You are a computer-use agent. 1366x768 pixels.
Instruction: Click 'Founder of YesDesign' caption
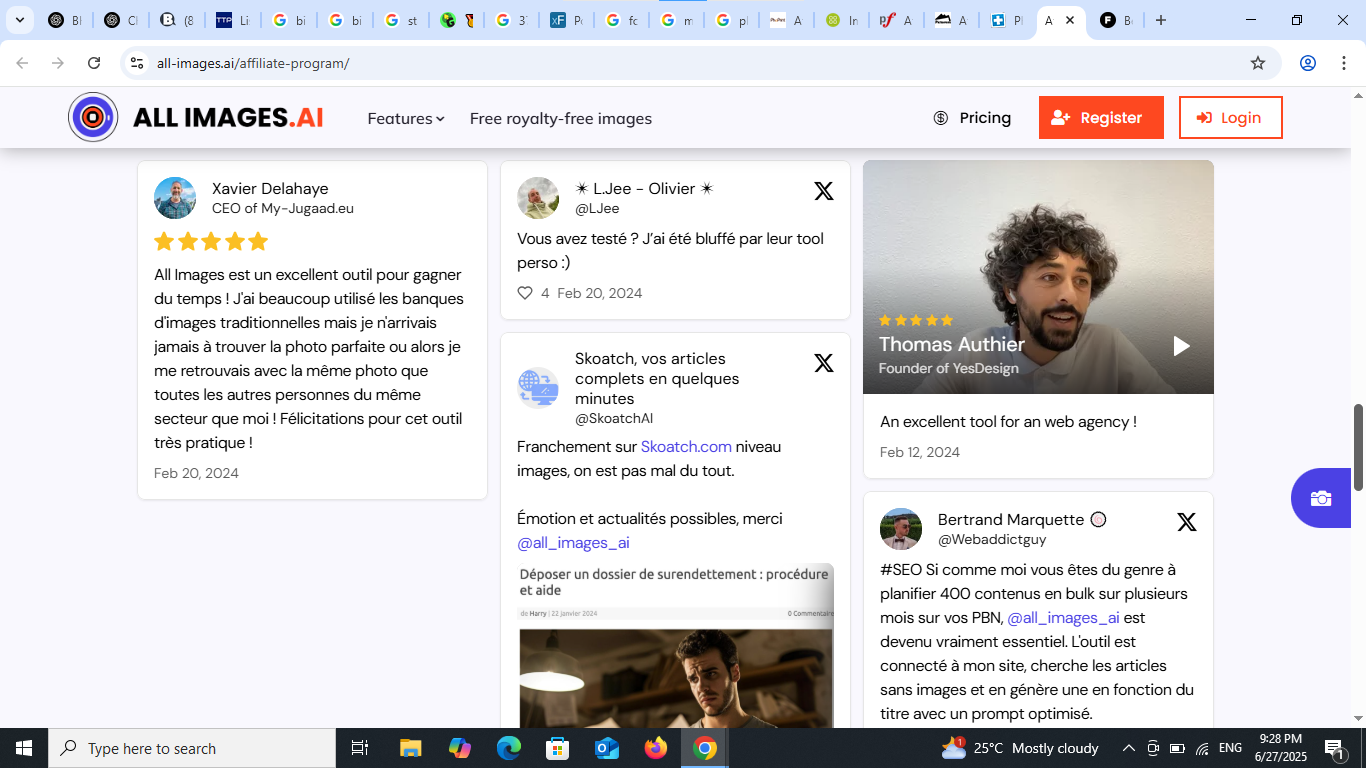[x=949, y=368]
